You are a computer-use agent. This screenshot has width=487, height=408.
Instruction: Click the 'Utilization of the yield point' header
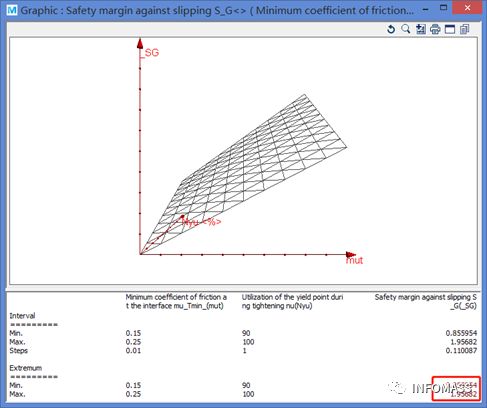click(292, 301)
